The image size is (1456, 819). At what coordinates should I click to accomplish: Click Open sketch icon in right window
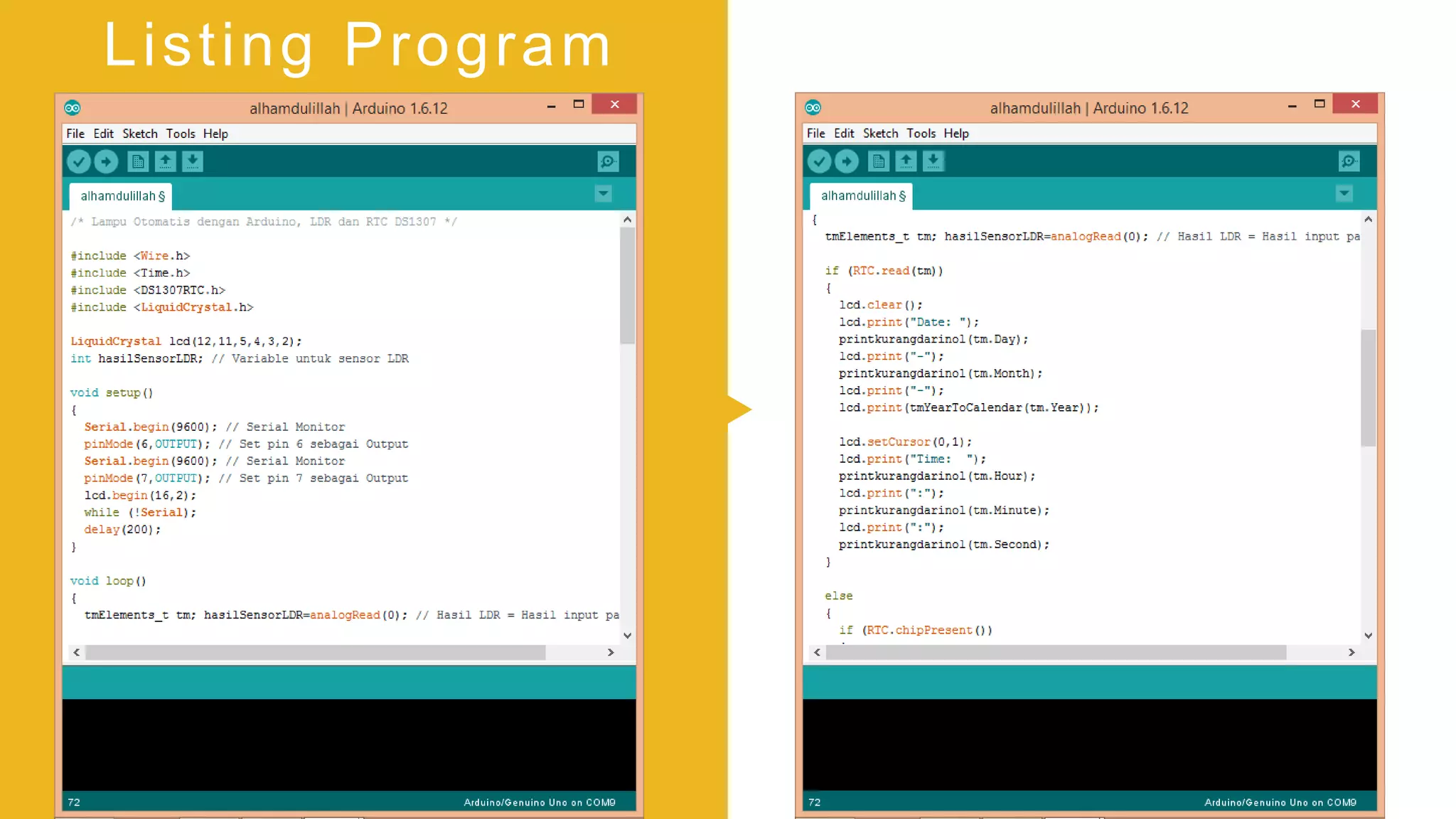906,161
